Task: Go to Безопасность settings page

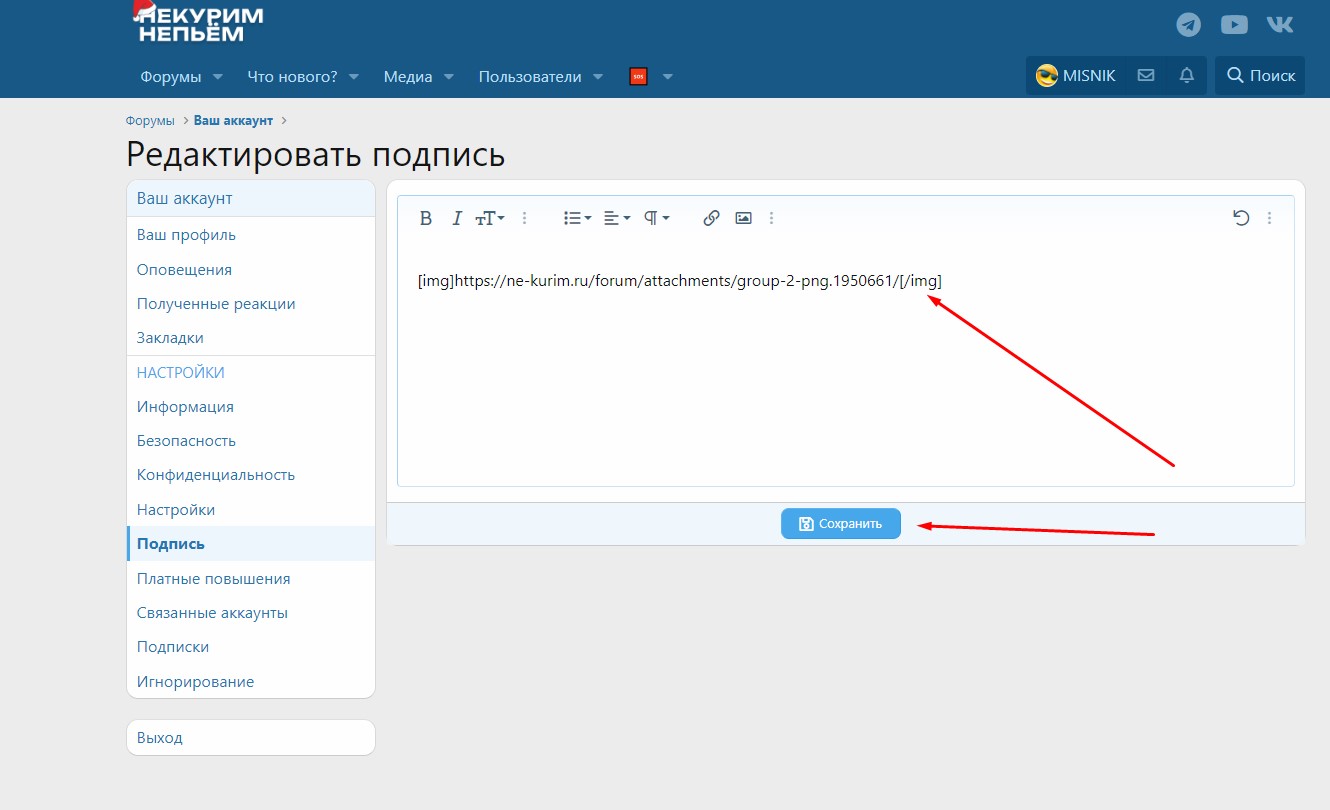Action: 186,441
